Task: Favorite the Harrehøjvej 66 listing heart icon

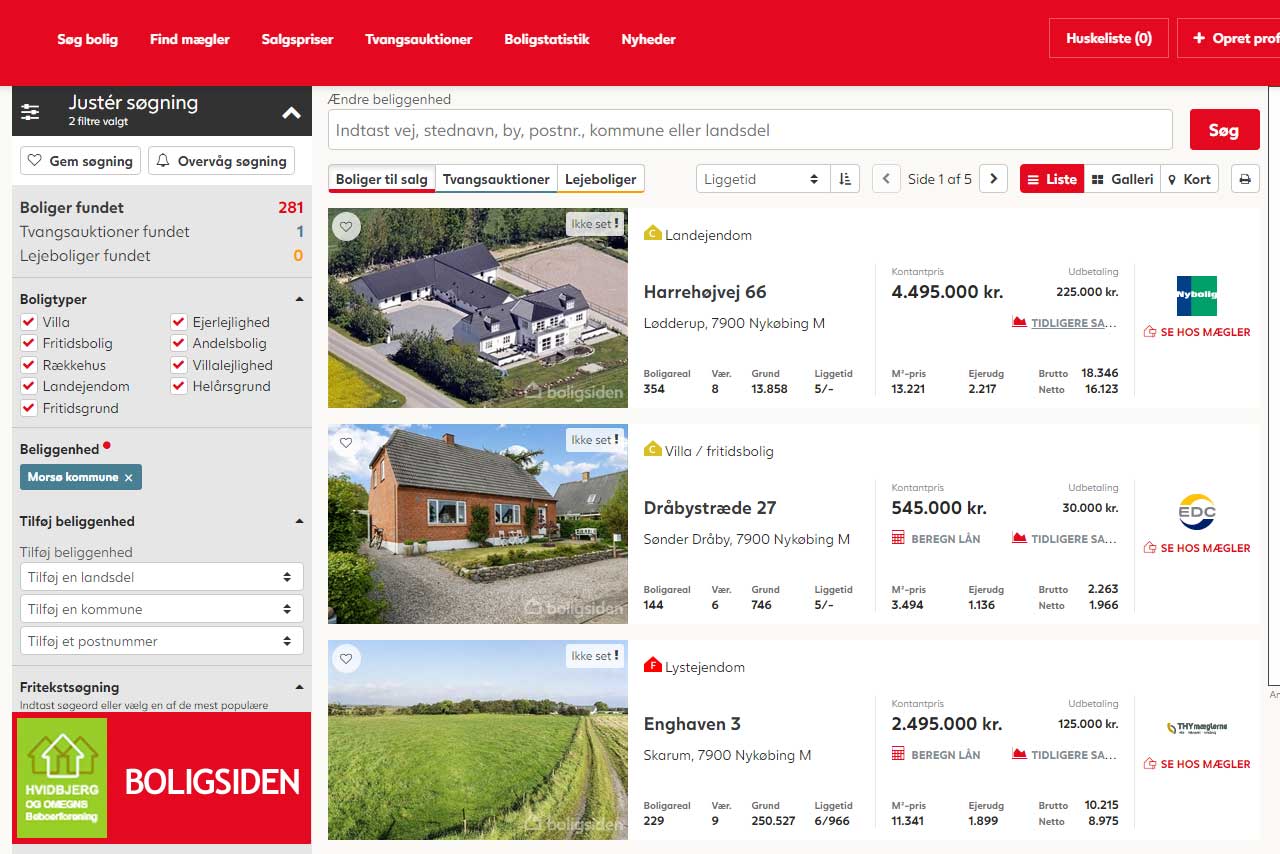Action: click(x=346, y=227)
